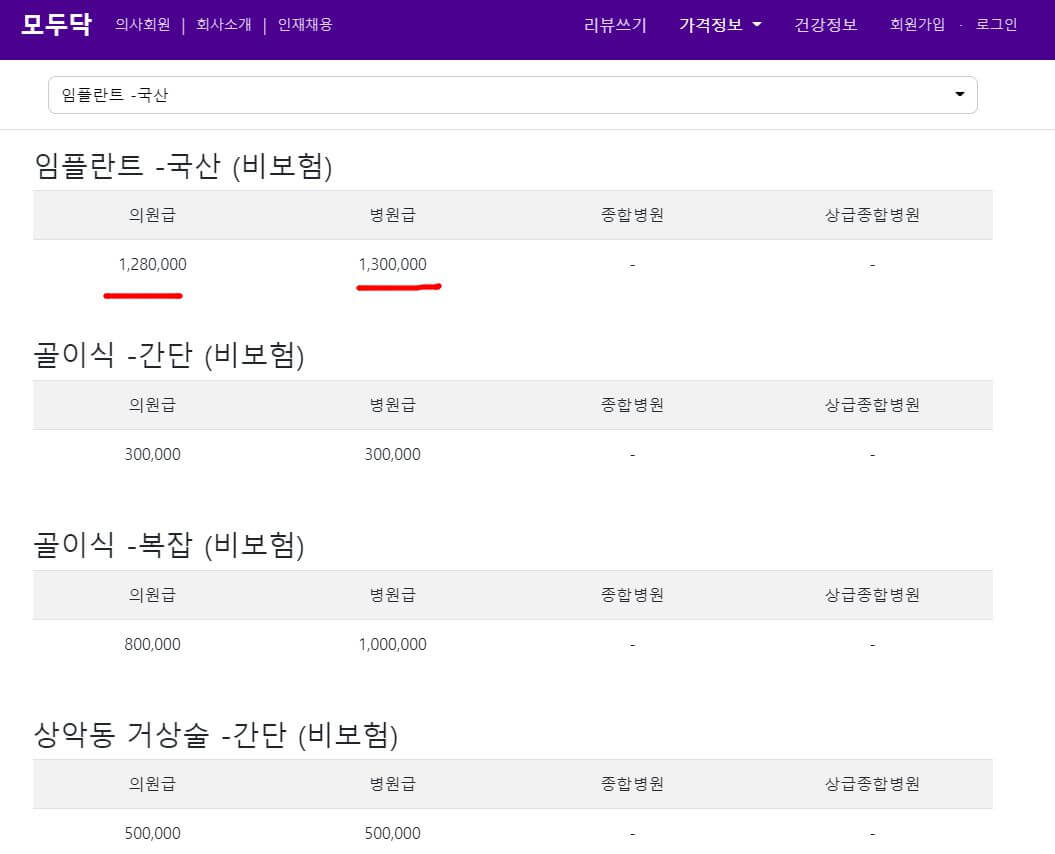Click the dropdown arrow on the search selector
Image resolution: width=1055 pixels, height=854 pixels.
pos(959,94)
